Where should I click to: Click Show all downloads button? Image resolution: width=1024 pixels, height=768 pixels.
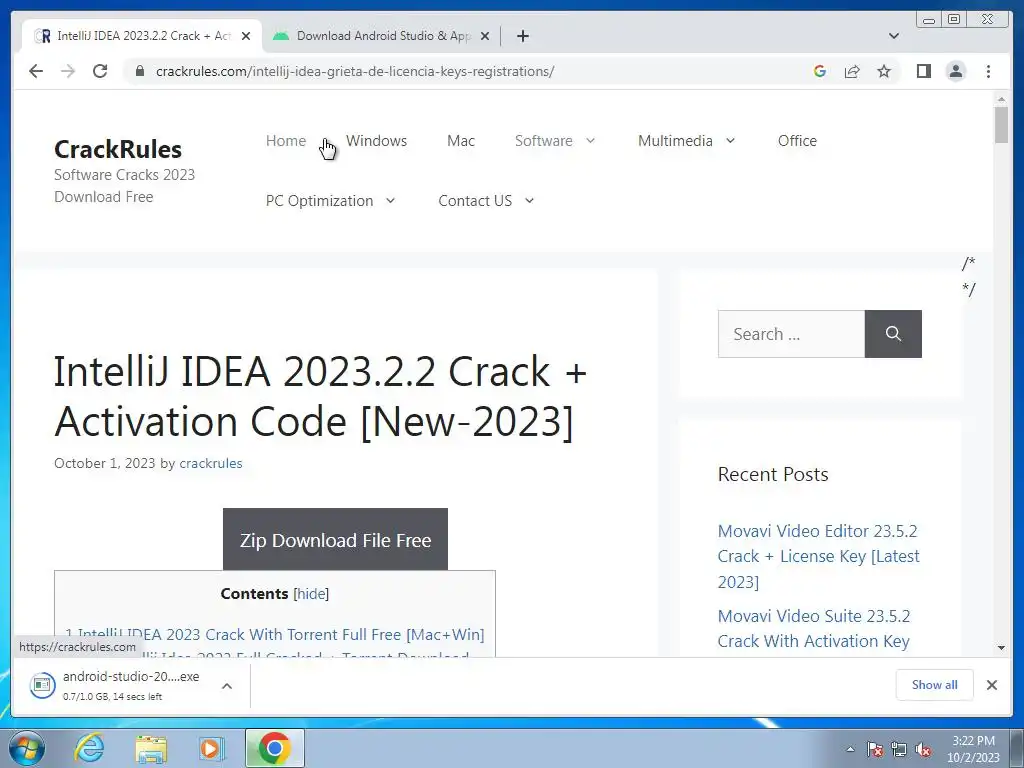coord(934,684)
